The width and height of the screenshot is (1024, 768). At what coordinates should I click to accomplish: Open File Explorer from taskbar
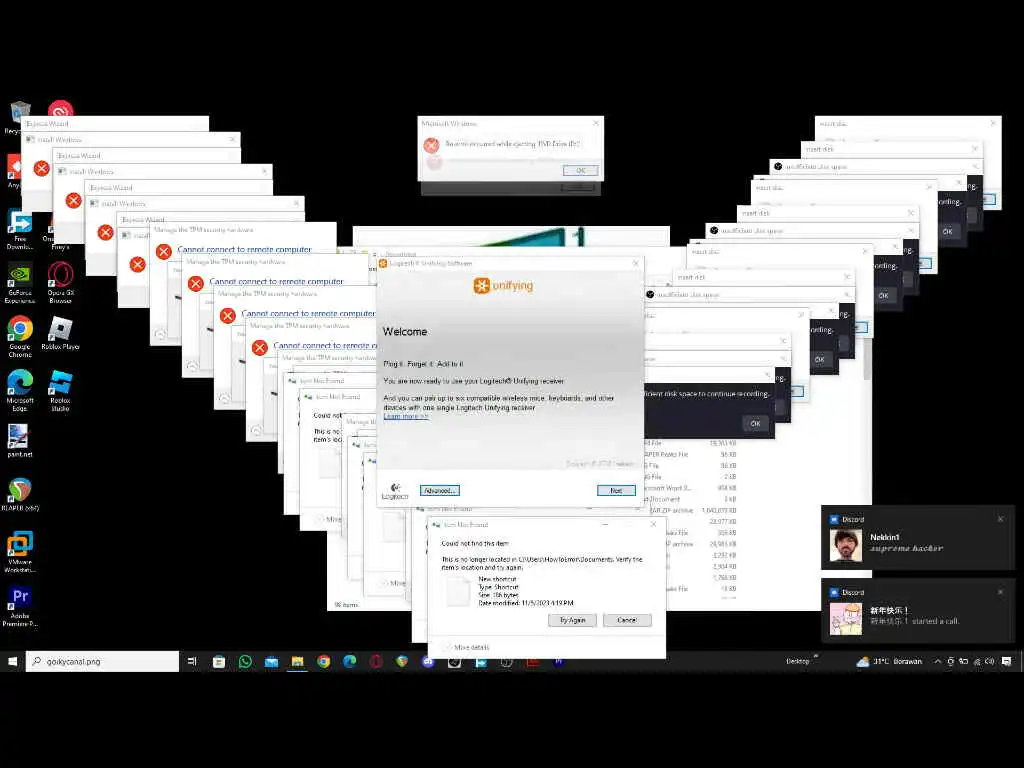click(298, 662)
